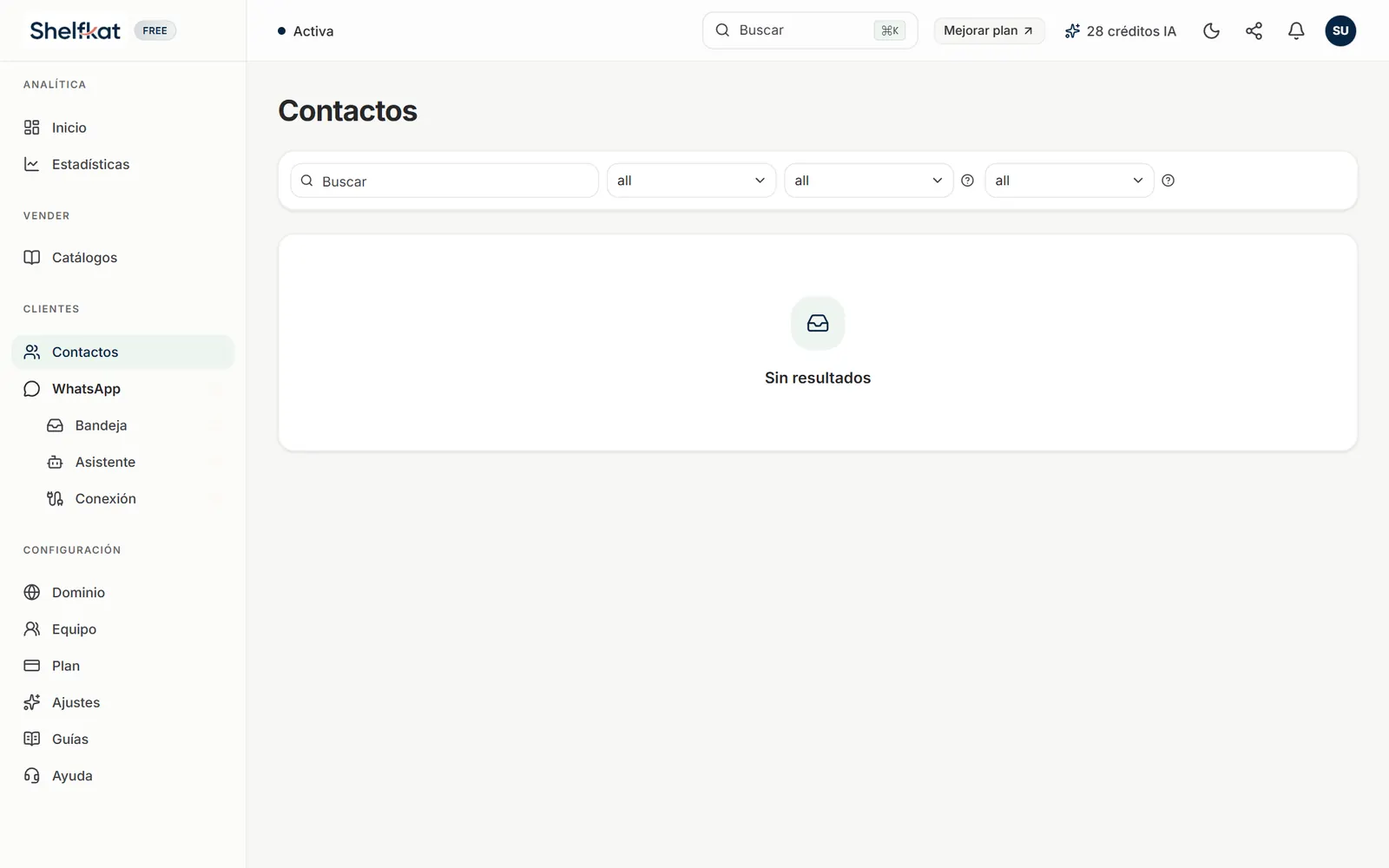This screenshot has width=1389, height=868.
Task: Click the Contactos page heading
Action: [x=347, y=111]
